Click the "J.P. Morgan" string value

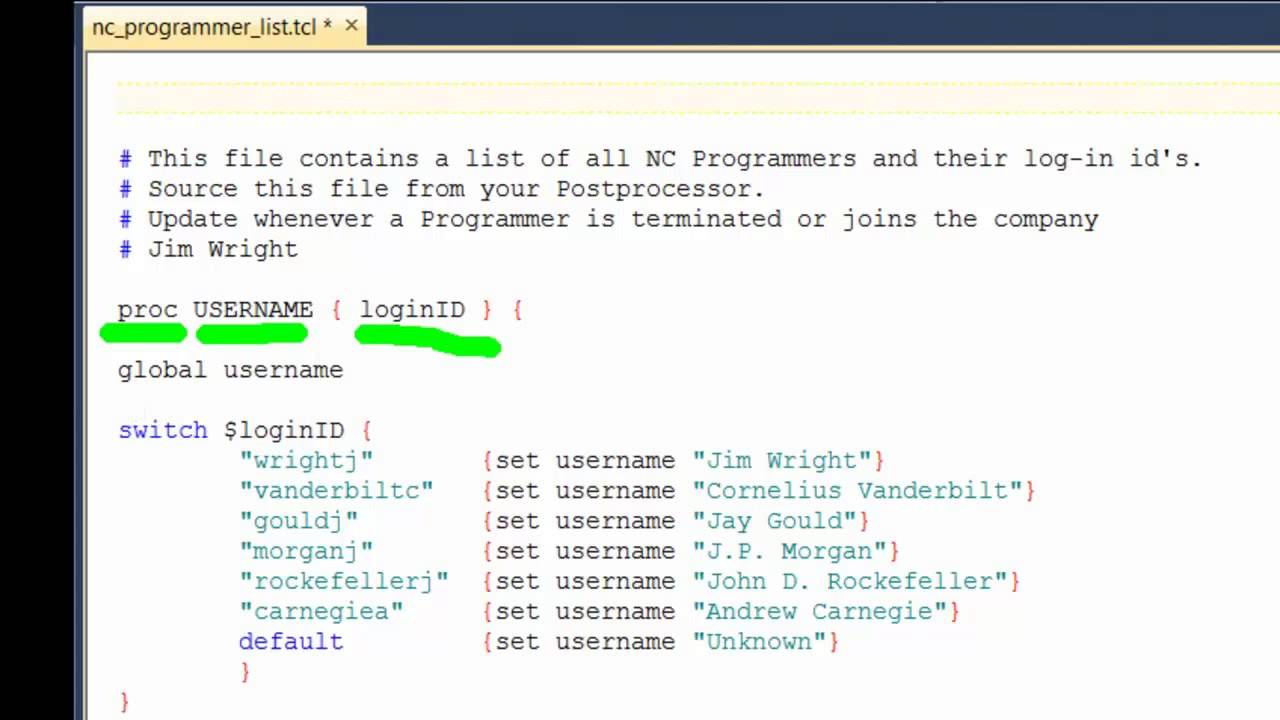(790, 551)
